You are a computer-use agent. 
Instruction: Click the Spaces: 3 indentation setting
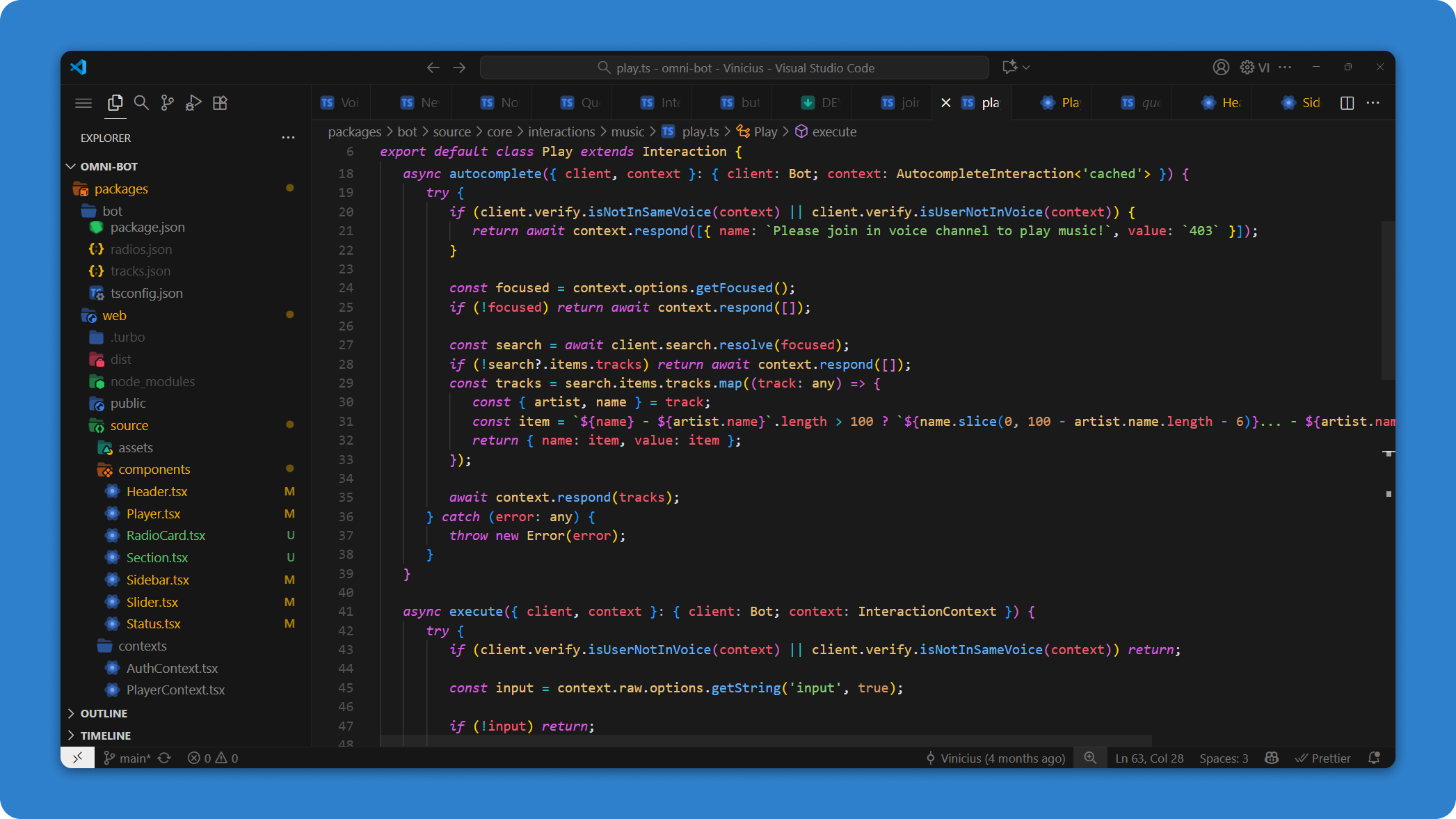[1224, 758]
